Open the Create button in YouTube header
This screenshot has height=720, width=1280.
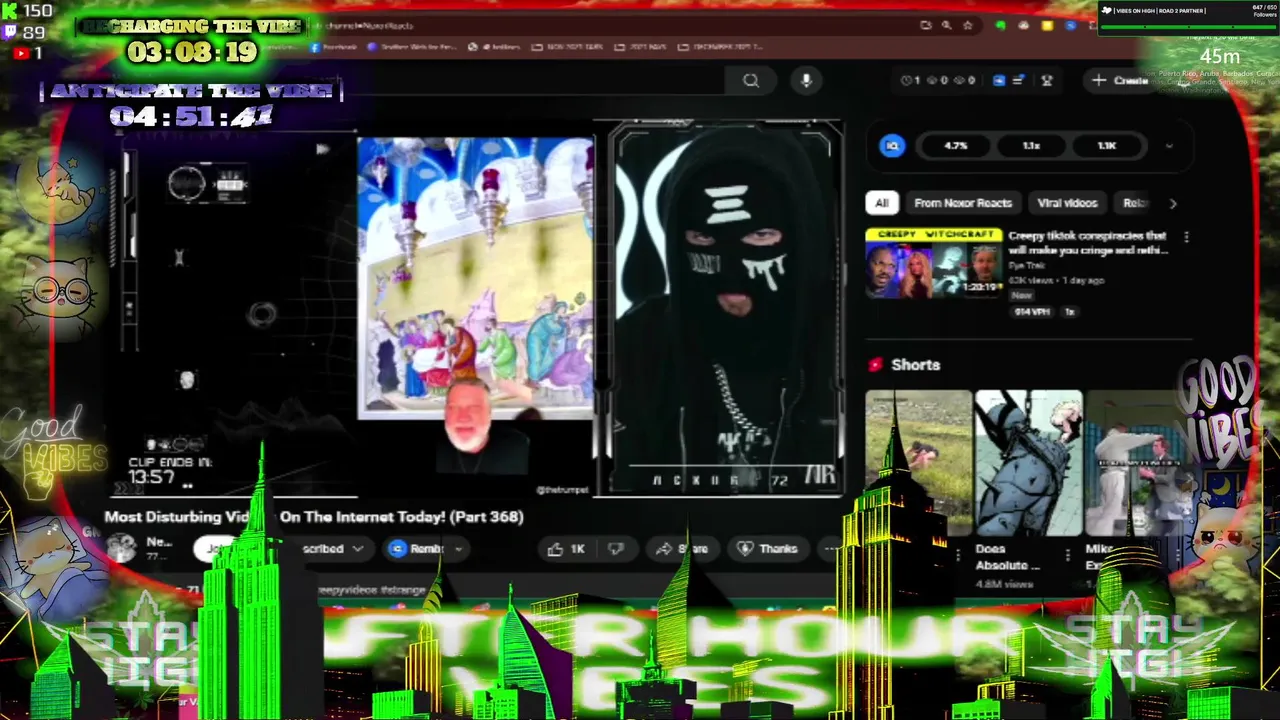[1120, 80]
